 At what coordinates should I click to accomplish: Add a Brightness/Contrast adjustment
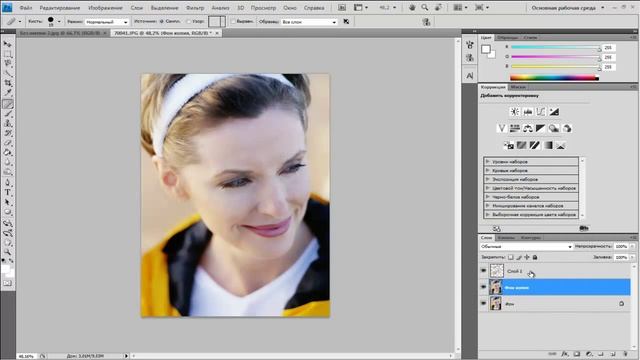[515, 111]
